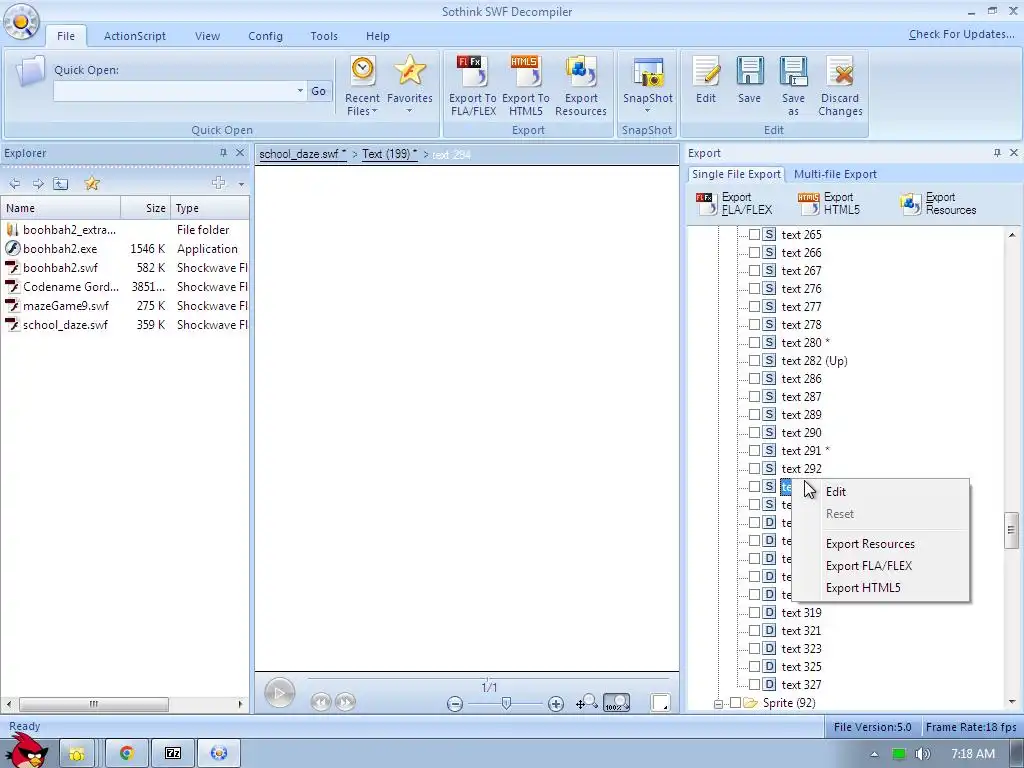Screen dimensions: 1024x768
Task: Choose Export Resources in the context menu
Action: pos(870,543)
